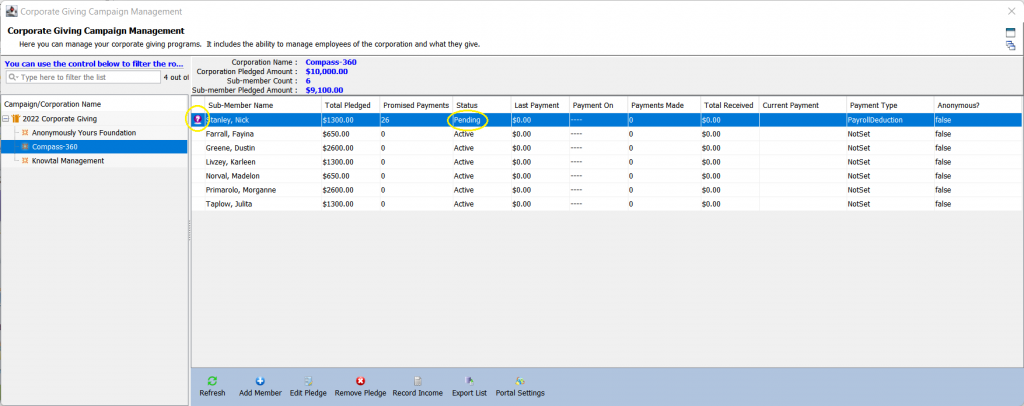Click the Compass-360 node icon
1024x406 pixels.
(x=25, y=147)
